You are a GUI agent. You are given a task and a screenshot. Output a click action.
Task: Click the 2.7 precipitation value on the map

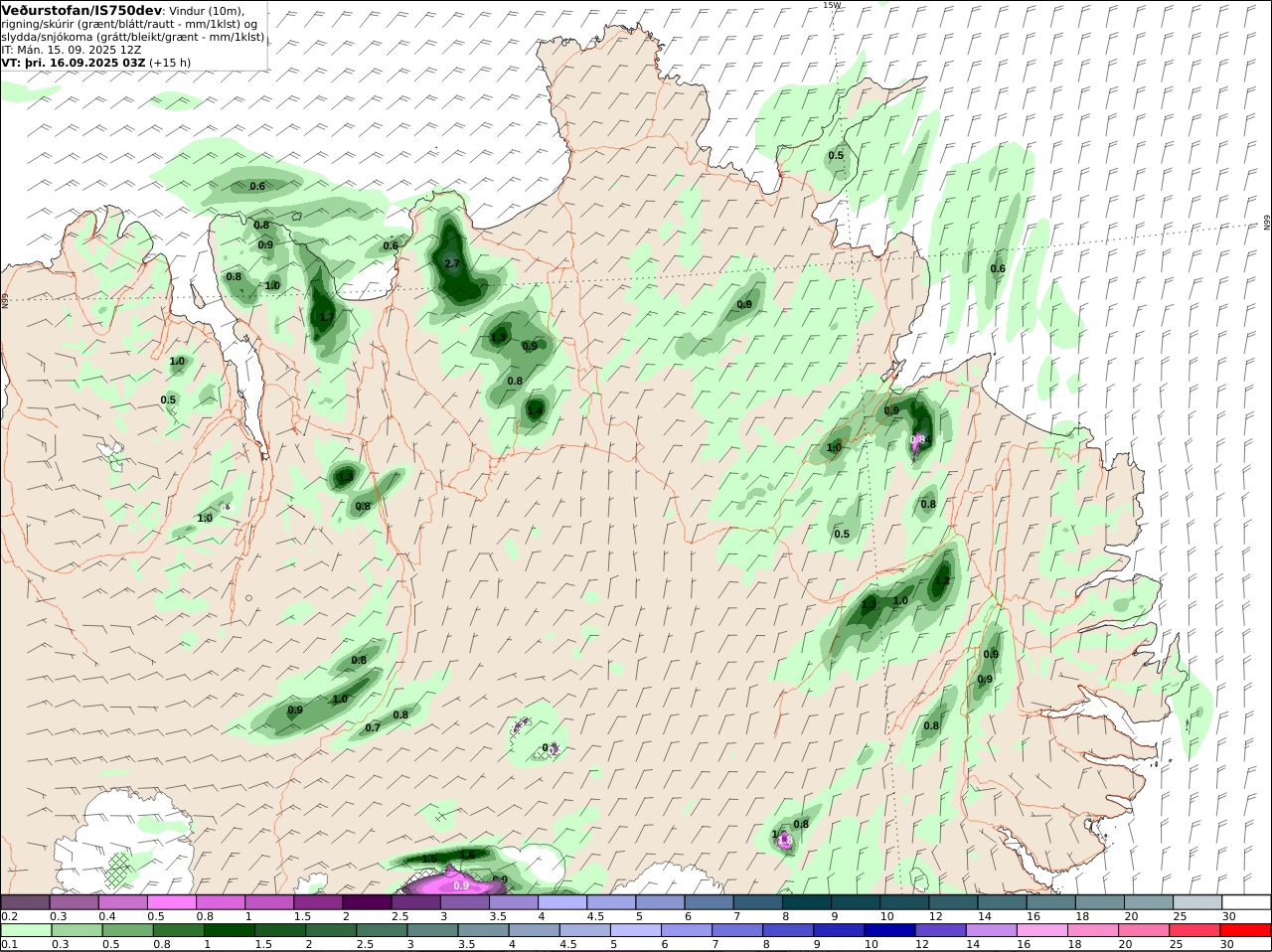tap(452, 263)
